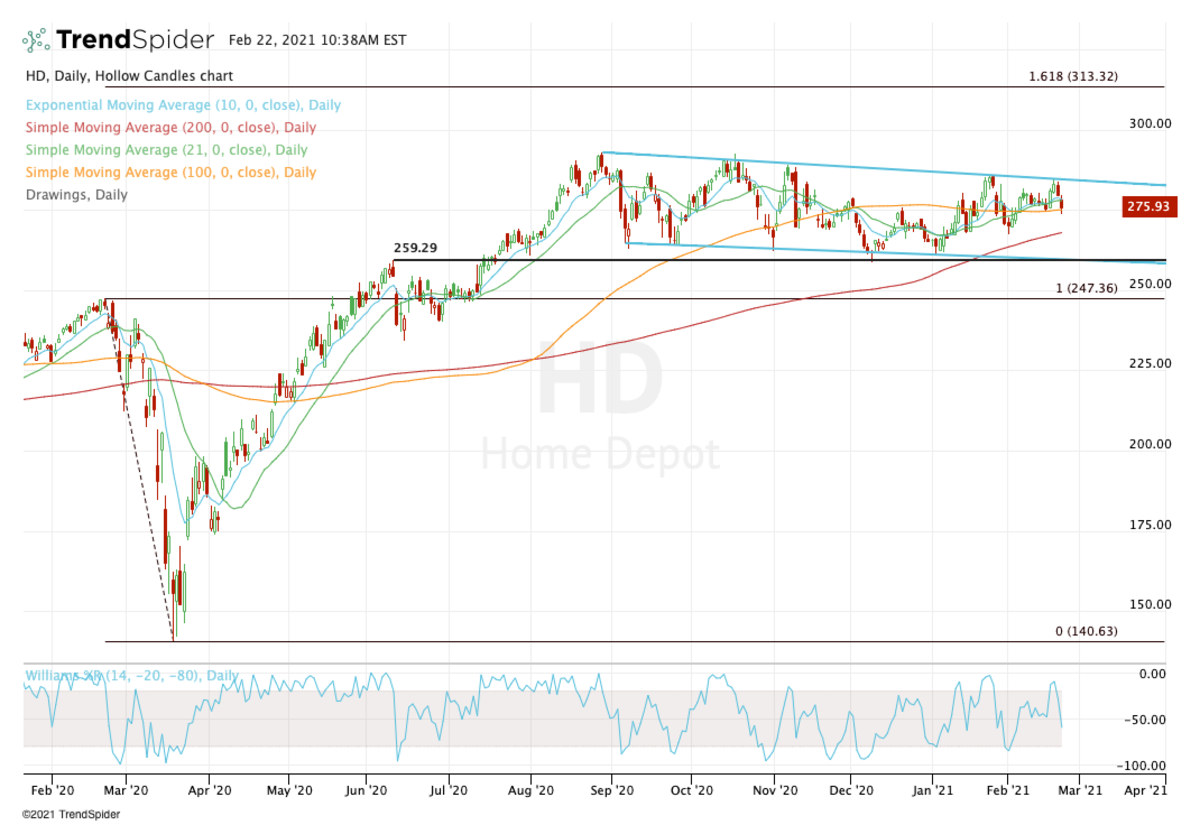
Task: Click the Dec '20 date axis label
Action: (851, 789)
